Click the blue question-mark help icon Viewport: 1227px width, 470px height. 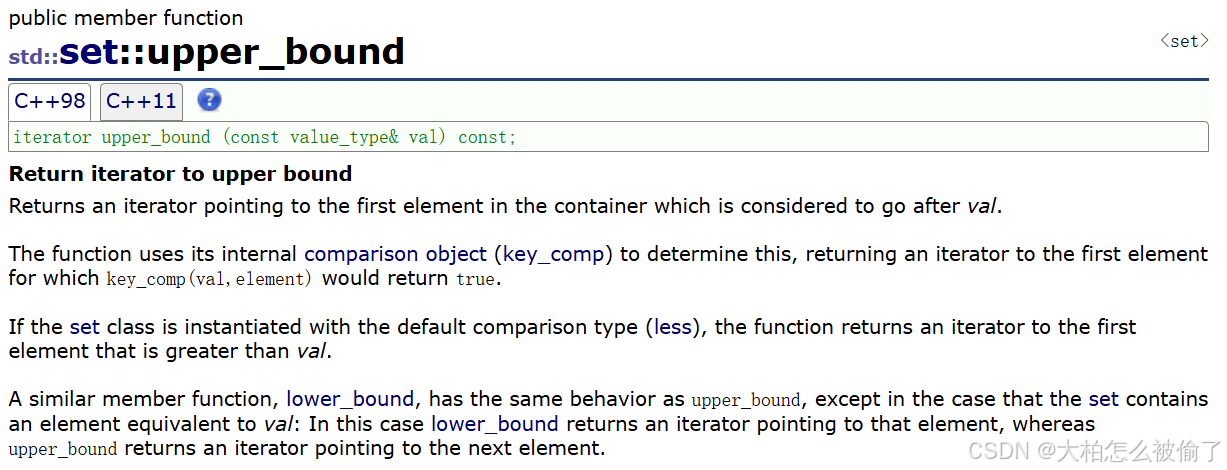click(x=209, y=100)
